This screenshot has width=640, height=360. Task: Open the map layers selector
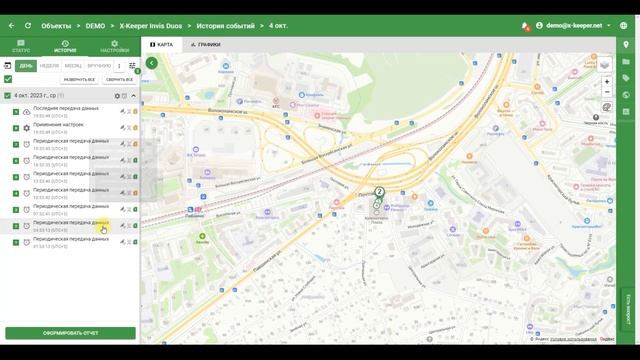tap(604, 65)
